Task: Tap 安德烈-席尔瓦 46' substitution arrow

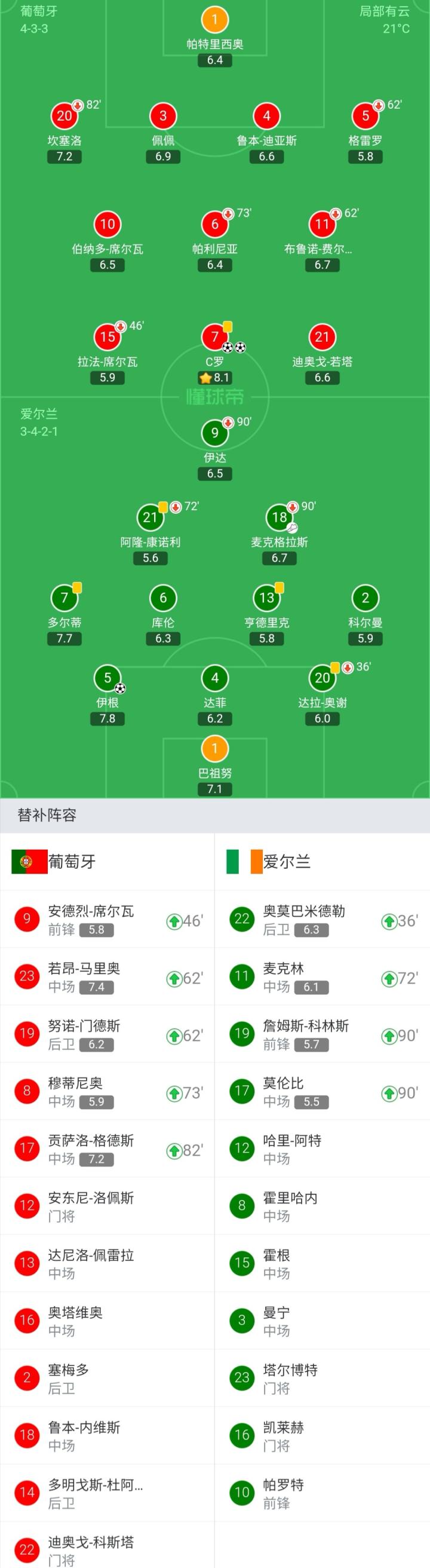Action: [x=174, y=921]
